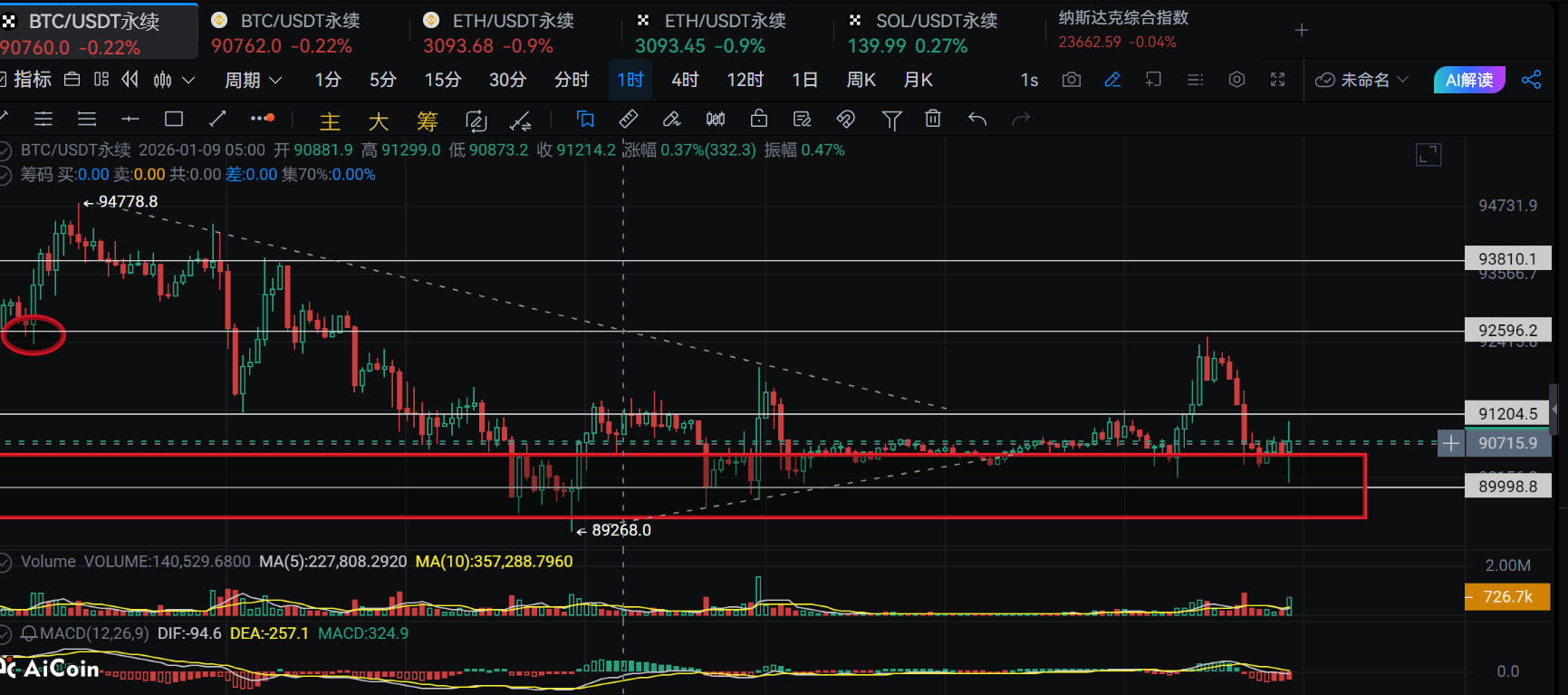Toggle the MACD indicator check circle
Viewport: 1568px width, 695px height.
(5, 633)
